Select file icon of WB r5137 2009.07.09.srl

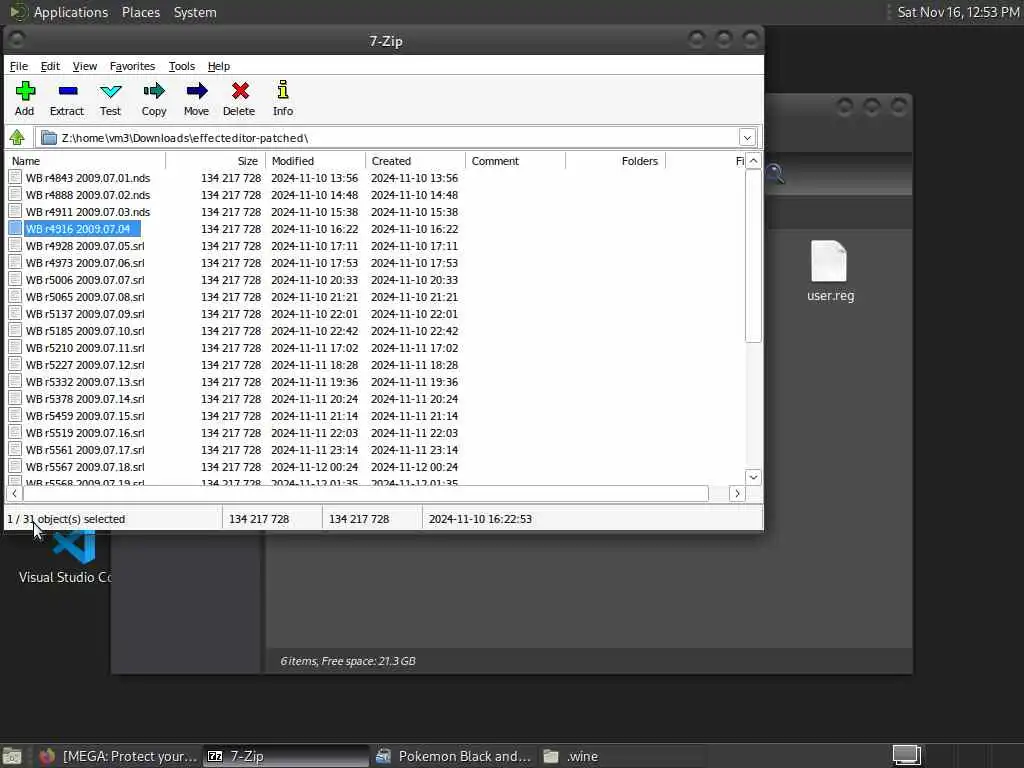15,313
